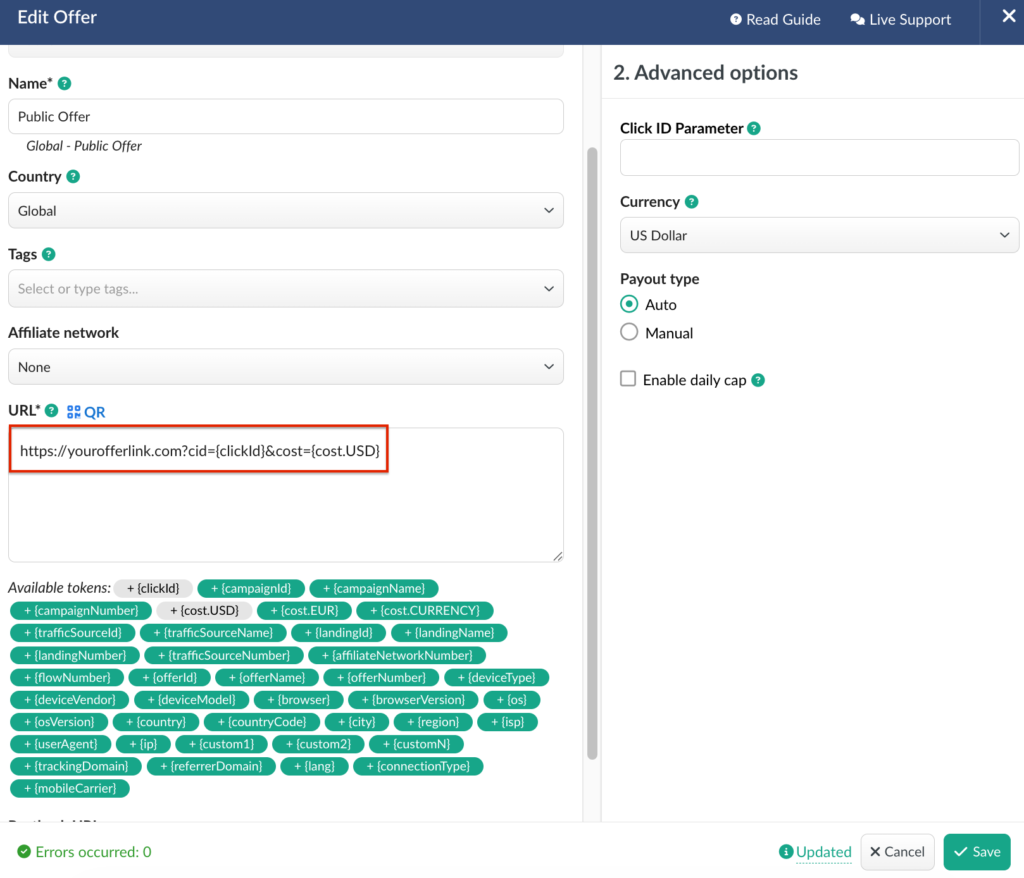Click help icon beside Enable daily cap
This screenshot has height=878, width=1024.
[x=758, y=380]
